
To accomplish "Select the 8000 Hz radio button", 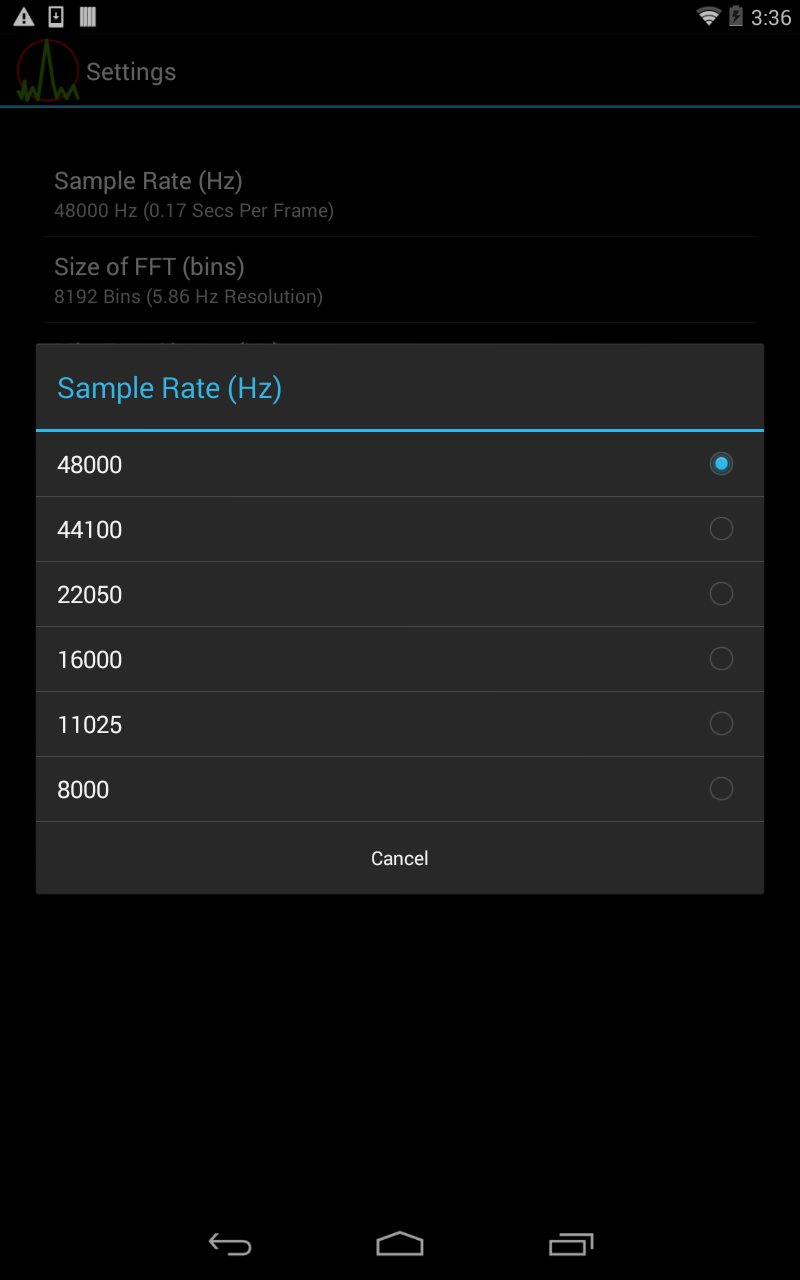I will coord(721,789).
